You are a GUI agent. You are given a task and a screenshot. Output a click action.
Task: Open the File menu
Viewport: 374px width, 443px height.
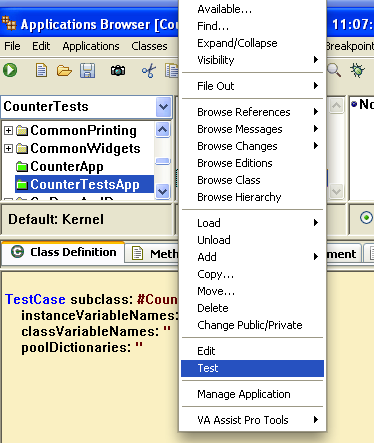(12, 46)
